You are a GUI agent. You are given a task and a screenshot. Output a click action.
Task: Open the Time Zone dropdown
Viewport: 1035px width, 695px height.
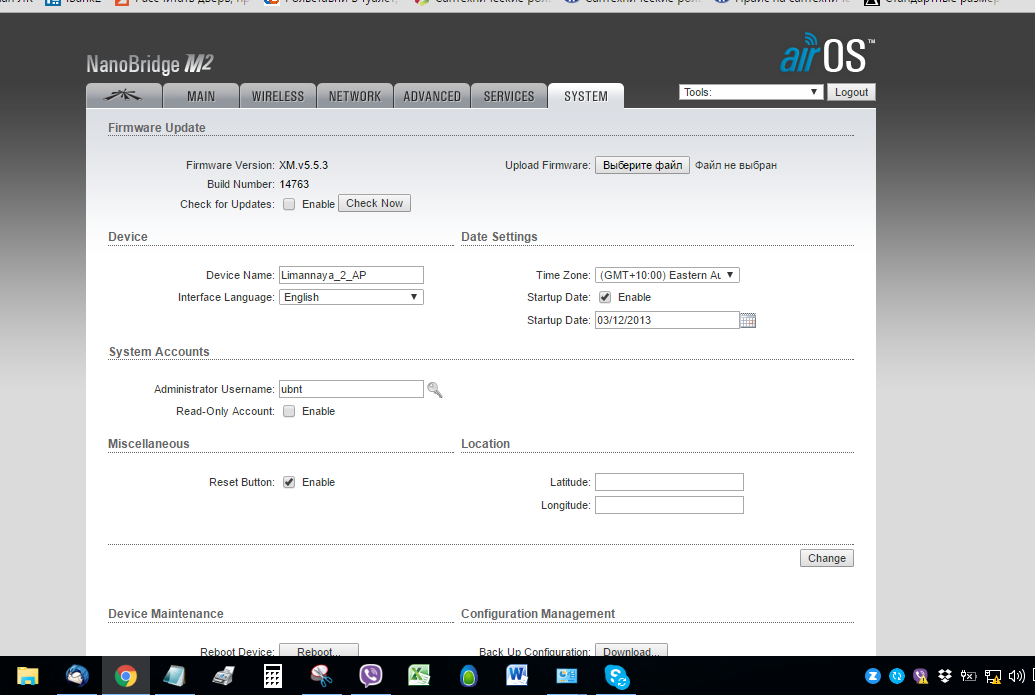click(x=667, y=275)
